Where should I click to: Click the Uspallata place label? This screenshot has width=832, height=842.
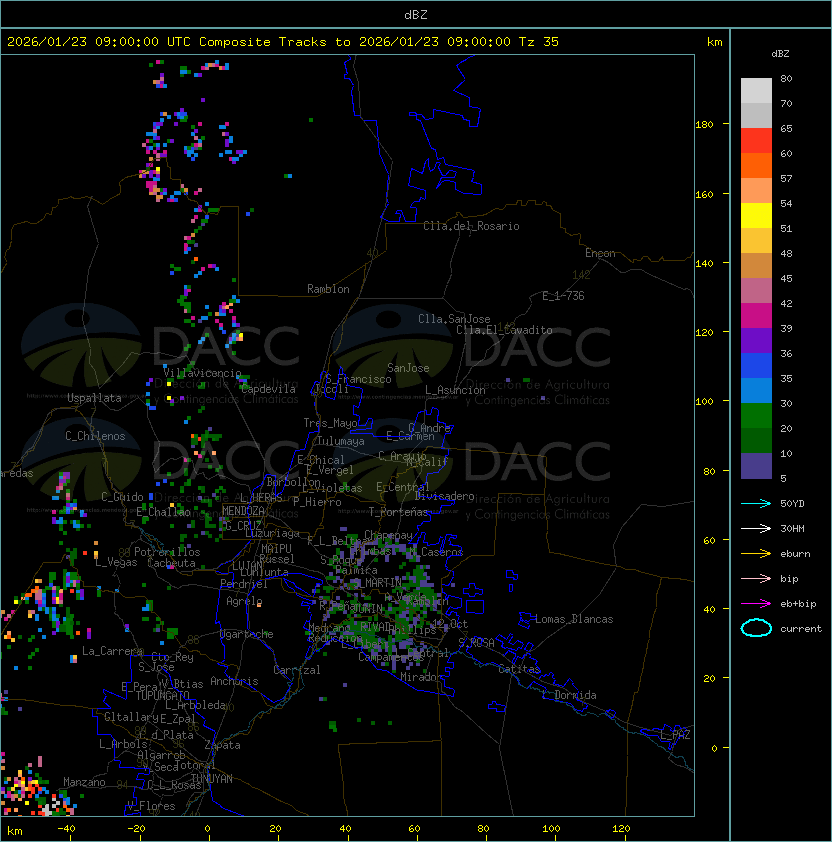pyautogui.click(x=94, y=398)
